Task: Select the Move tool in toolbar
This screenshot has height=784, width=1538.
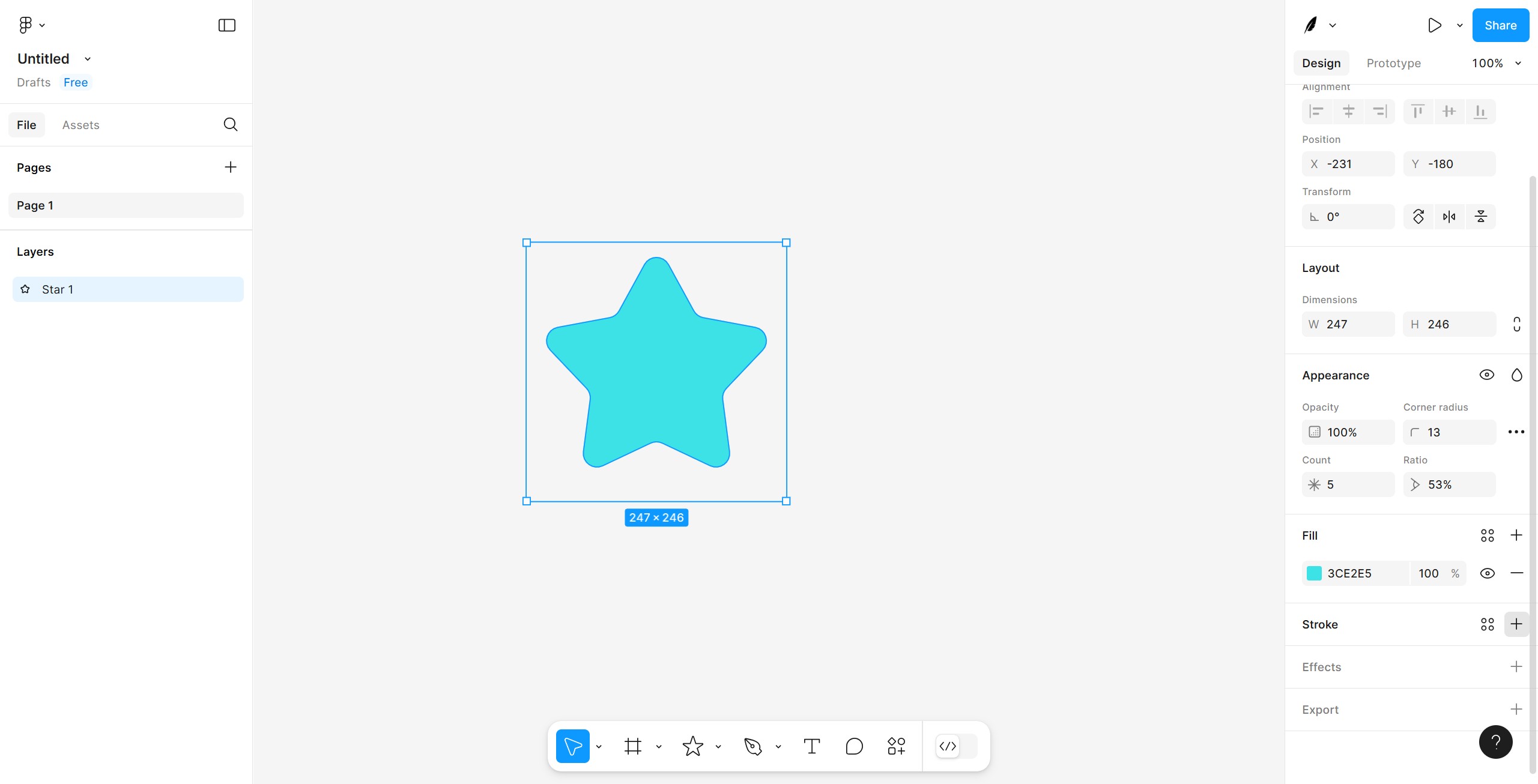Action: pos(572,746)
